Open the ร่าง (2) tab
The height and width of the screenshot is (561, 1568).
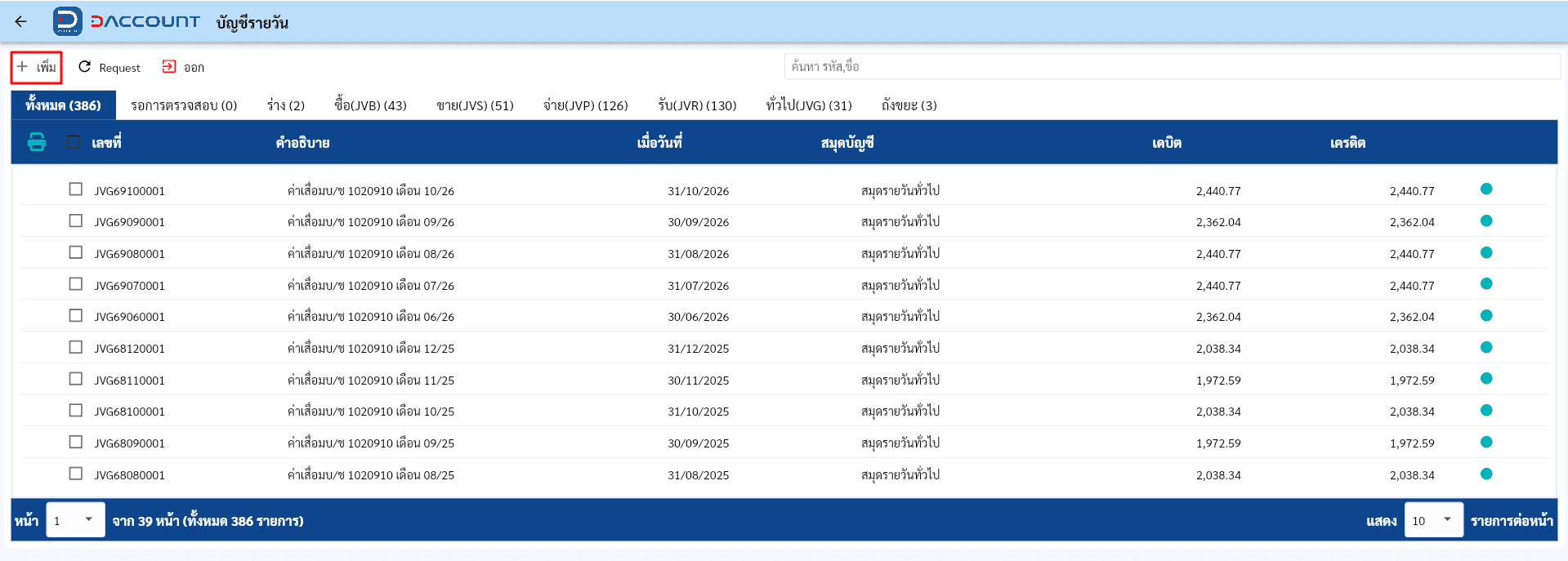pos(286,105)
